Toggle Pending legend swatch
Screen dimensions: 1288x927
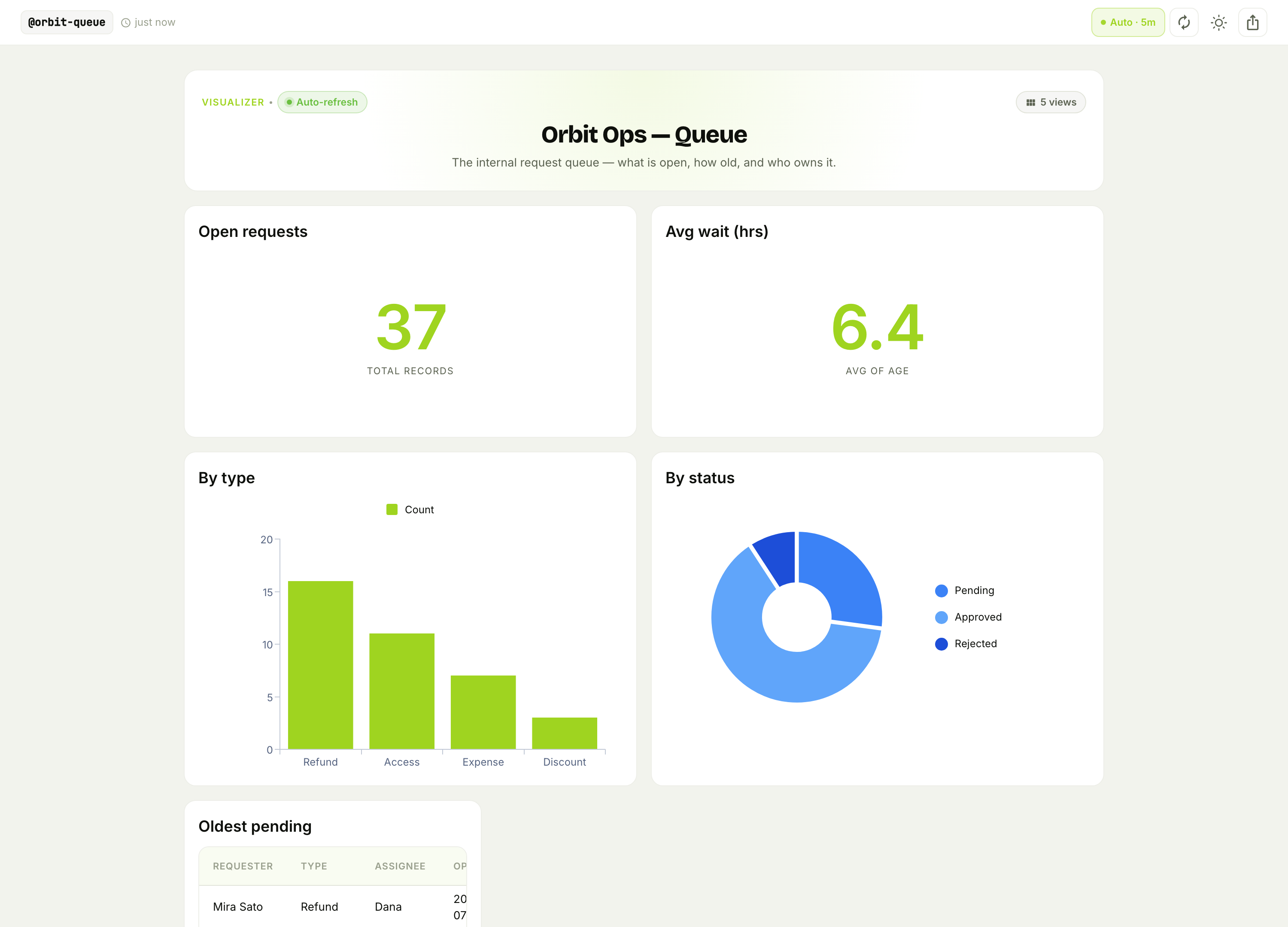click(941, 591)
